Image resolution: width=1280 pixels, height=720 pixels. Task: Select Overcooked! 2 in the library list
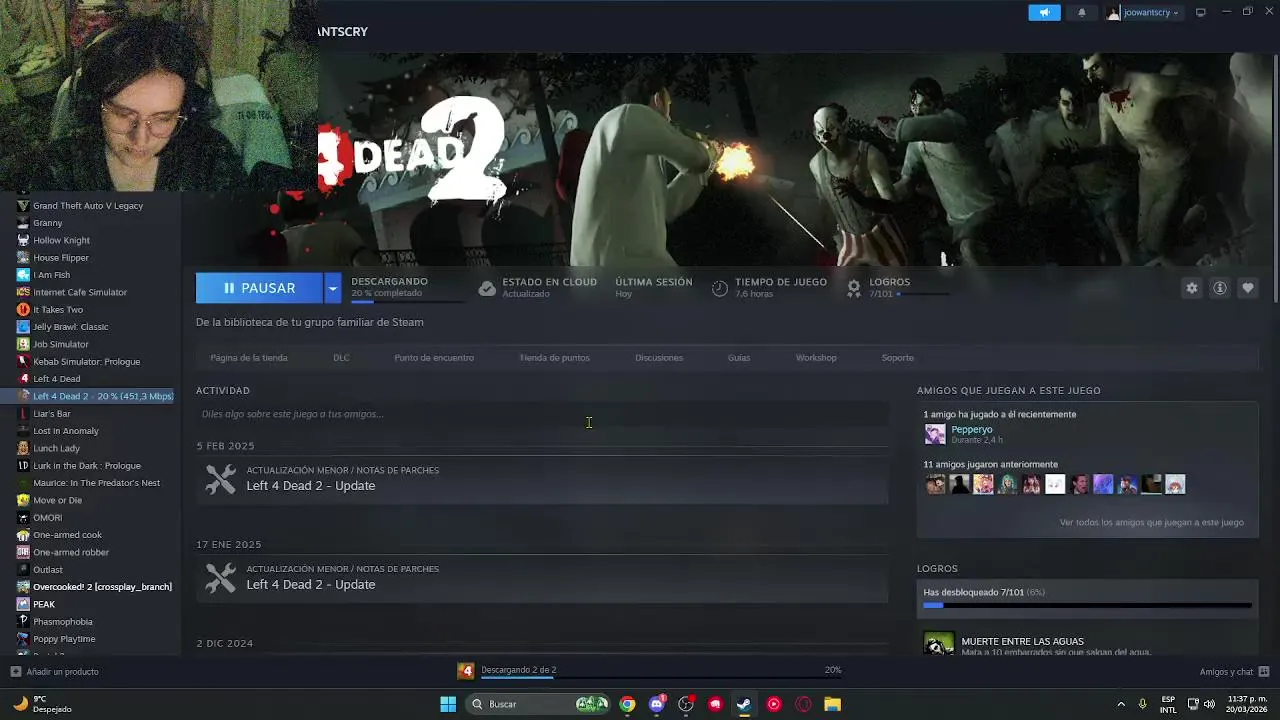tap(102, 587)
